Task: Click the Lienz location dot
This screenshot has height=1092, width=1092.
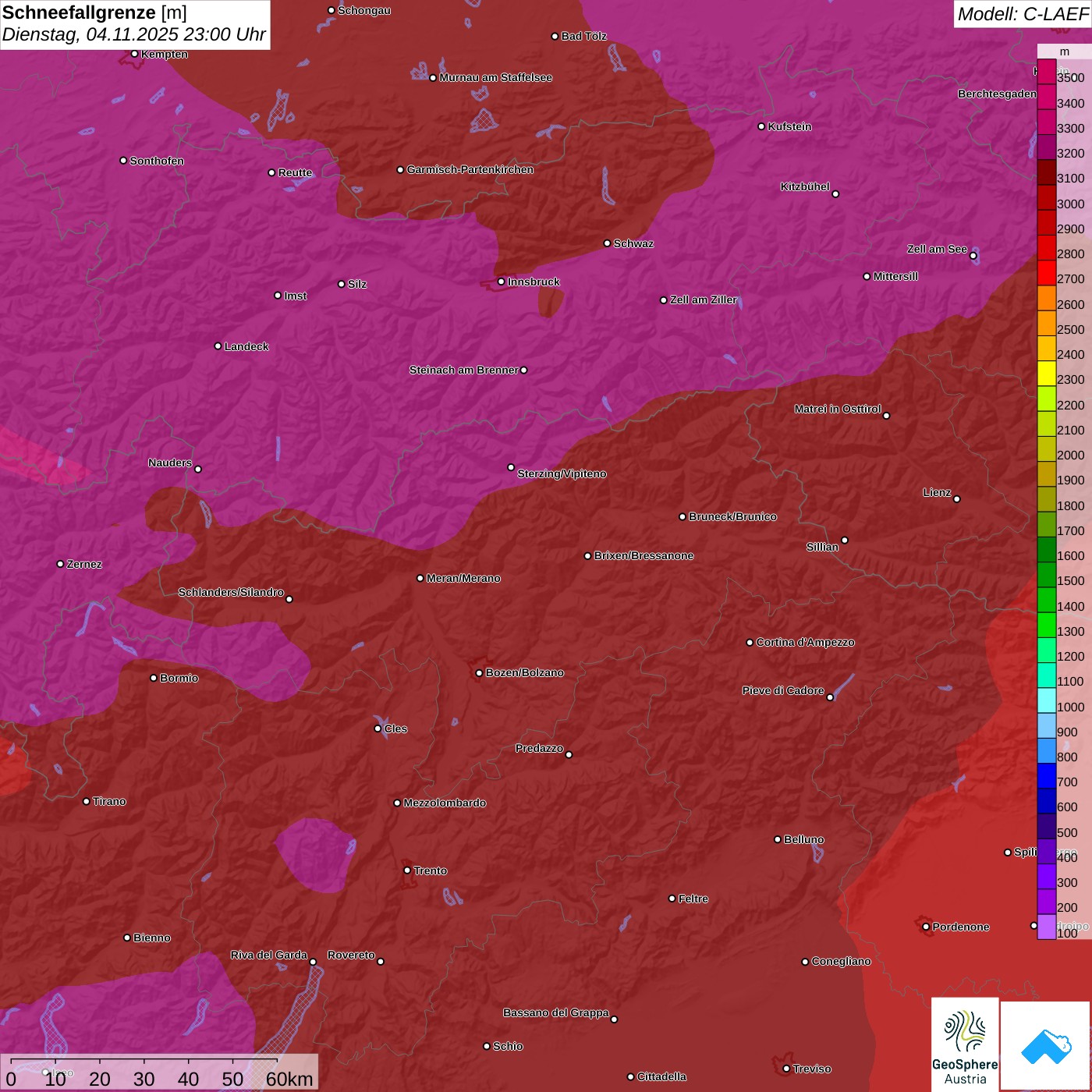Action: [957, 498]
